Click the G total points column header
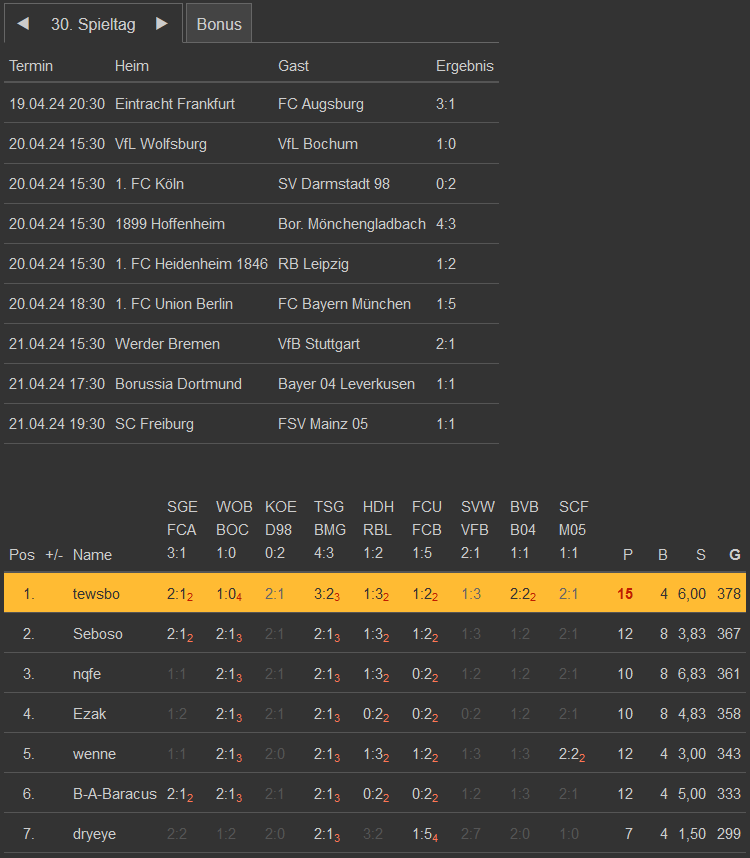 coord(735,555)
